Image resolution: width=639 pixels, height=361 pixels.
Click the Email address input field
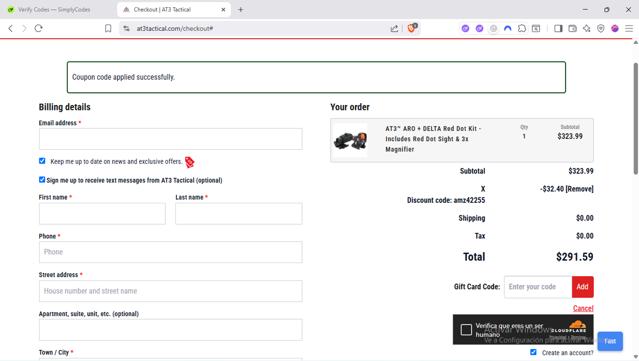click(171, 139)
